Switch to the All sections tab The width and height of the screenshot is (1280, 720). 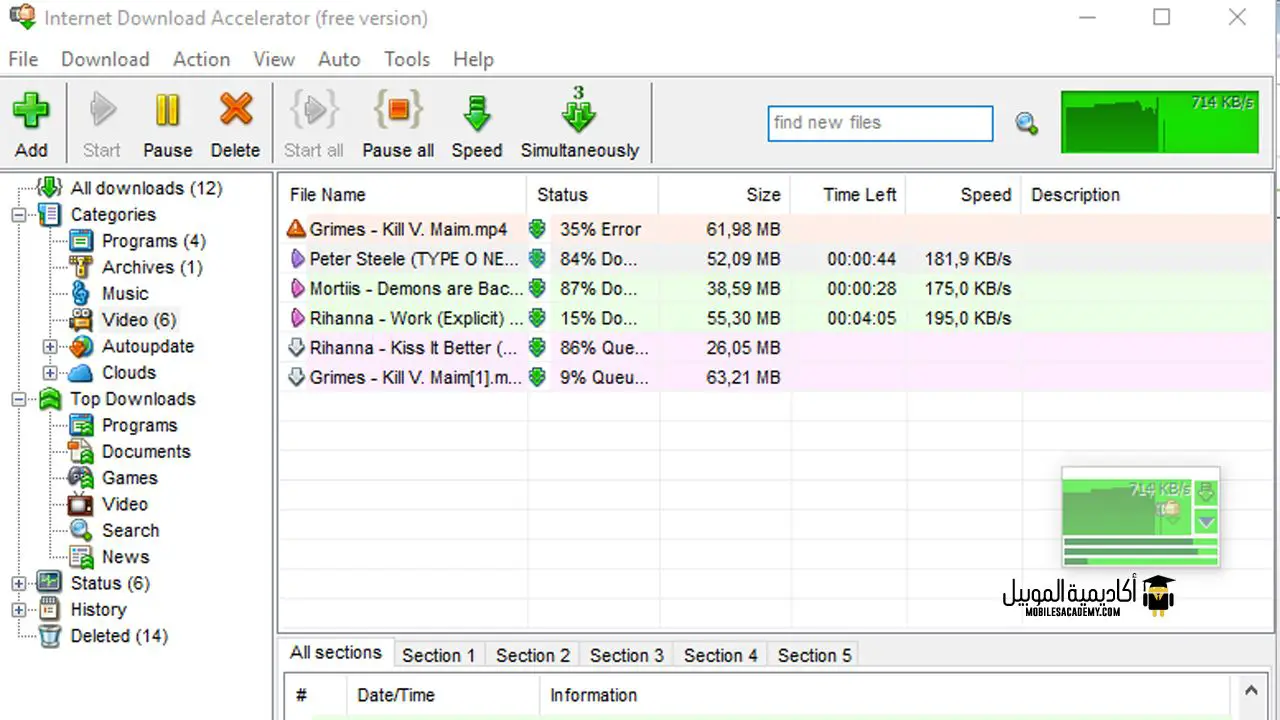[x=336, y=653]
